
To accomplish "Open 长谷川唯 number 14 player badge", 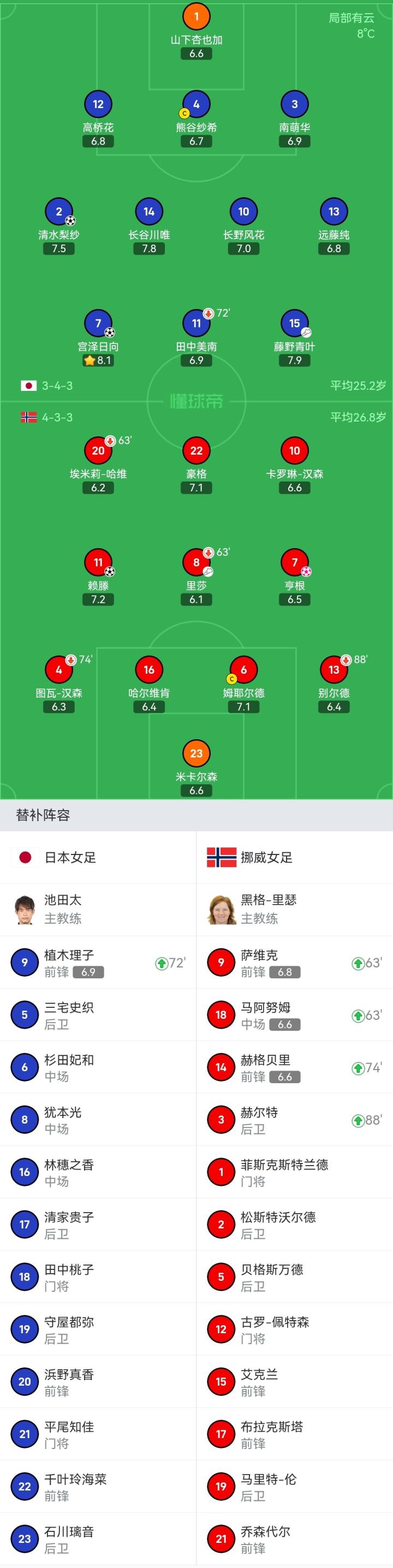I will [149, 211].
